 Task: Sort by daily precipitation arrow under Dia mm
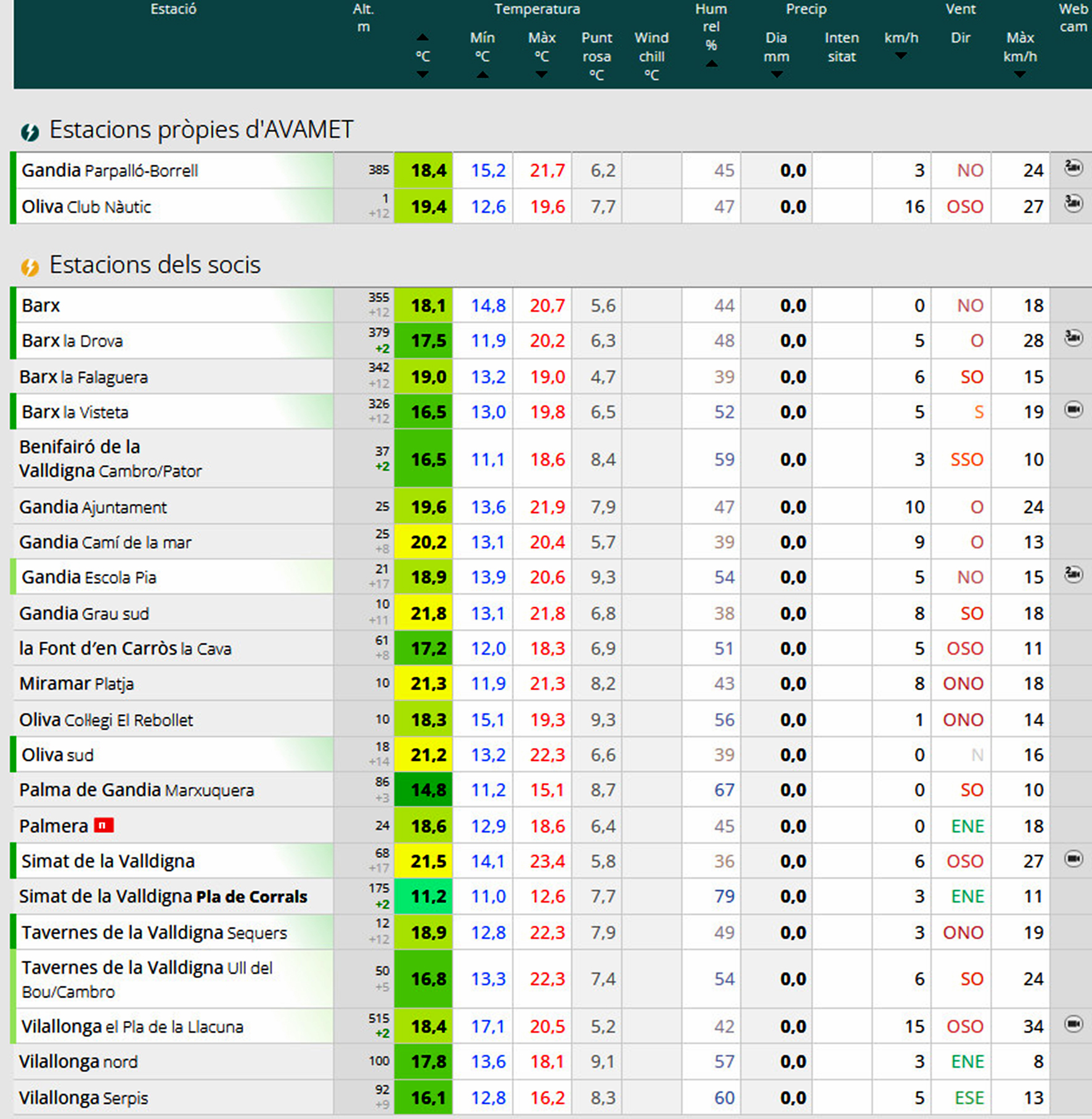point(776,75)
